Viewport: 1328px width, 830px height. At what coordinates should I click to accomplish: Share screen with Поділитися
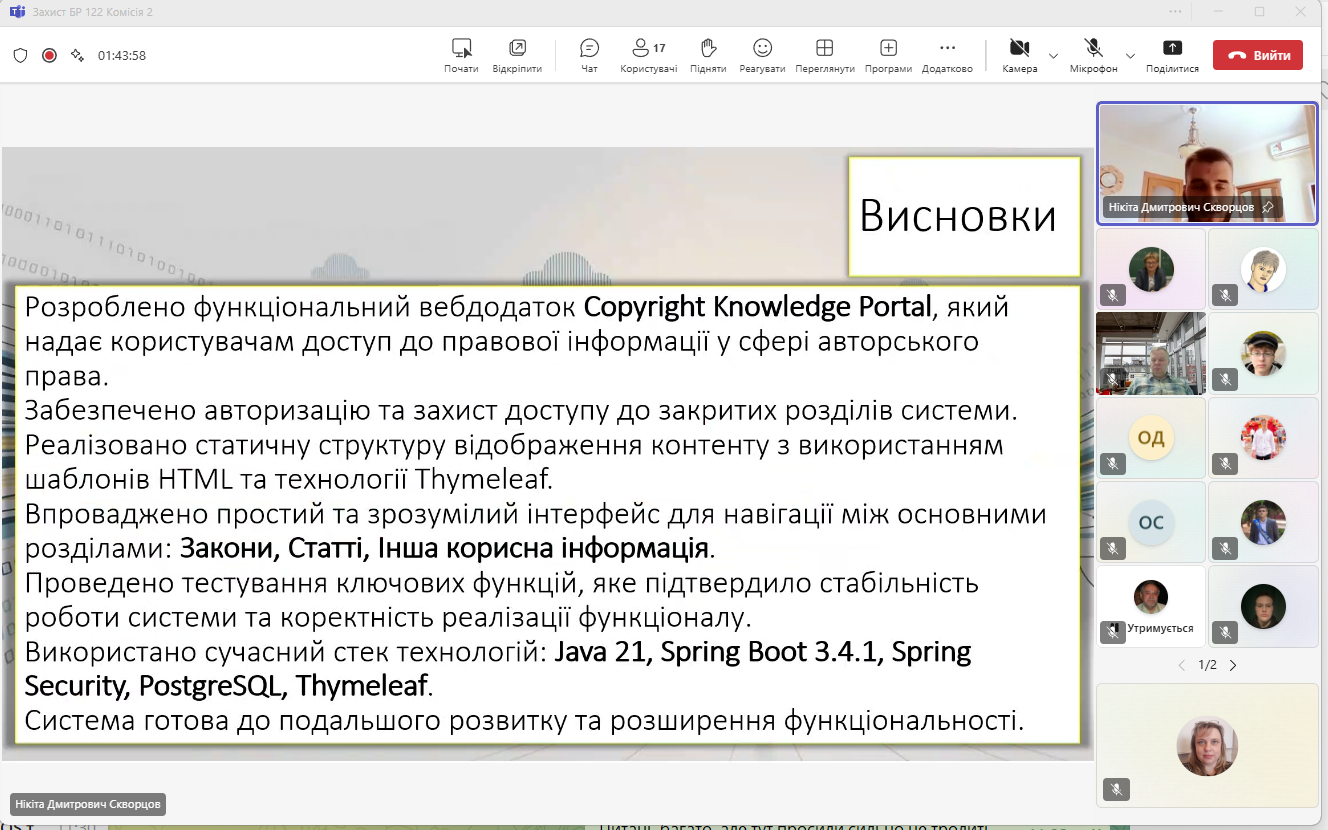point(1172,54)
